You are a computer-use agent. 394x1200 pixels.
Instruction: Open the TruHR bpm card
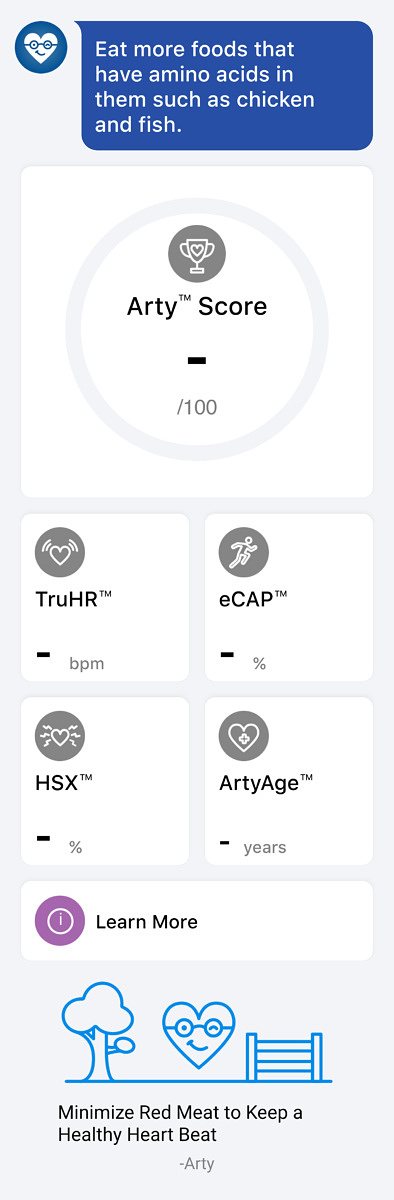point(105,597)
